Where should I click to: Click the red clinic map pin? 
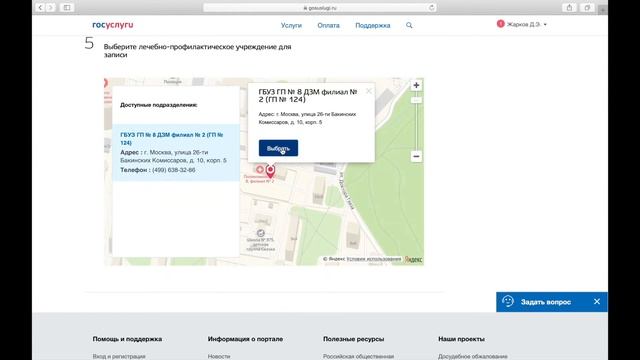(270, 171)
